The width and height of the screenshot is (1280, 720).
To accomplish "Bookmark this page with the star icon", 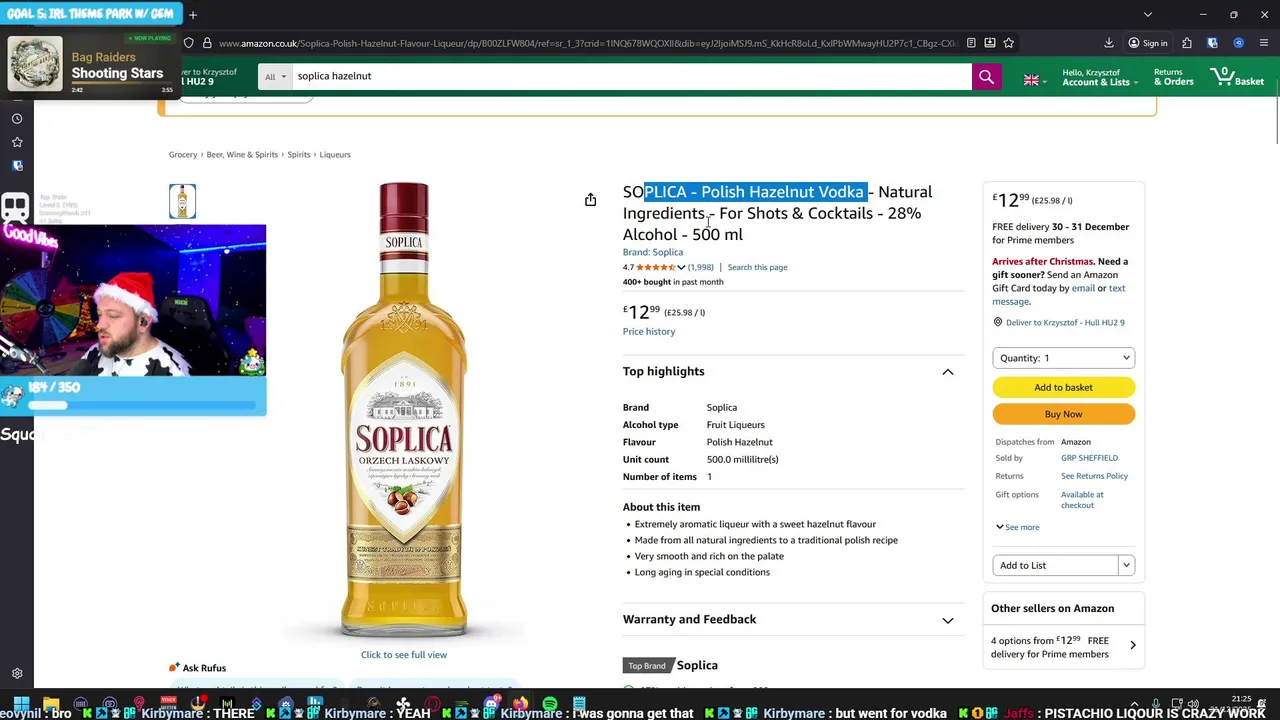I will [1009, 43].
